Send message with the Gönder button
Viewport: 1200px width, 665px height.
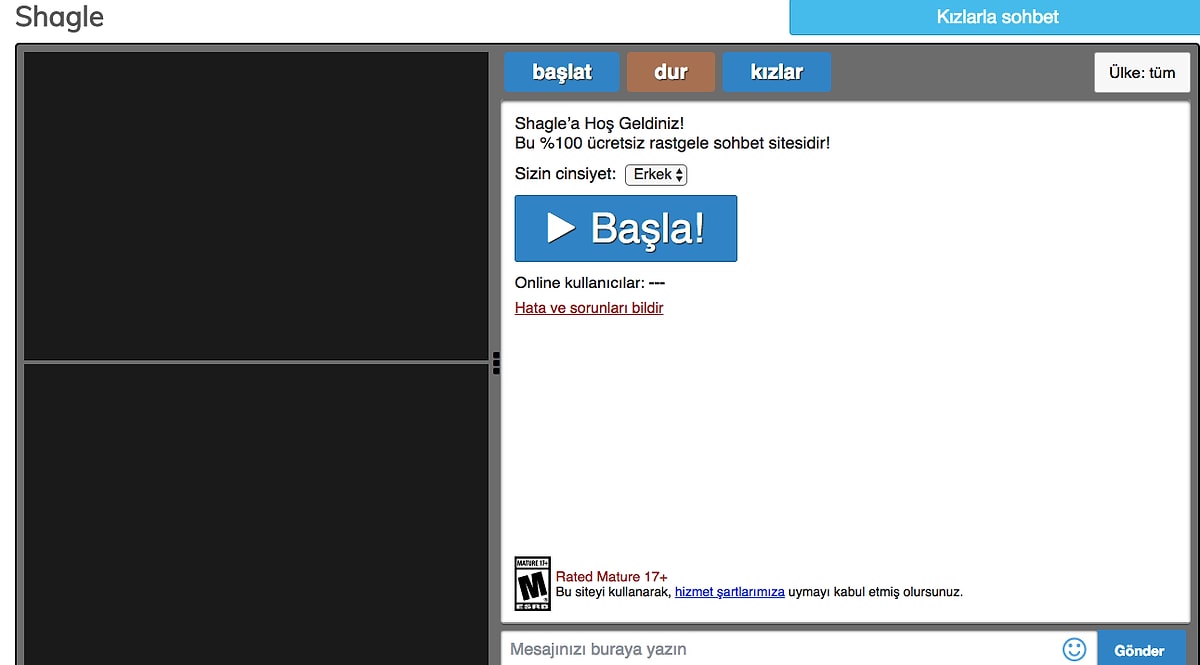coord(1141,649)
